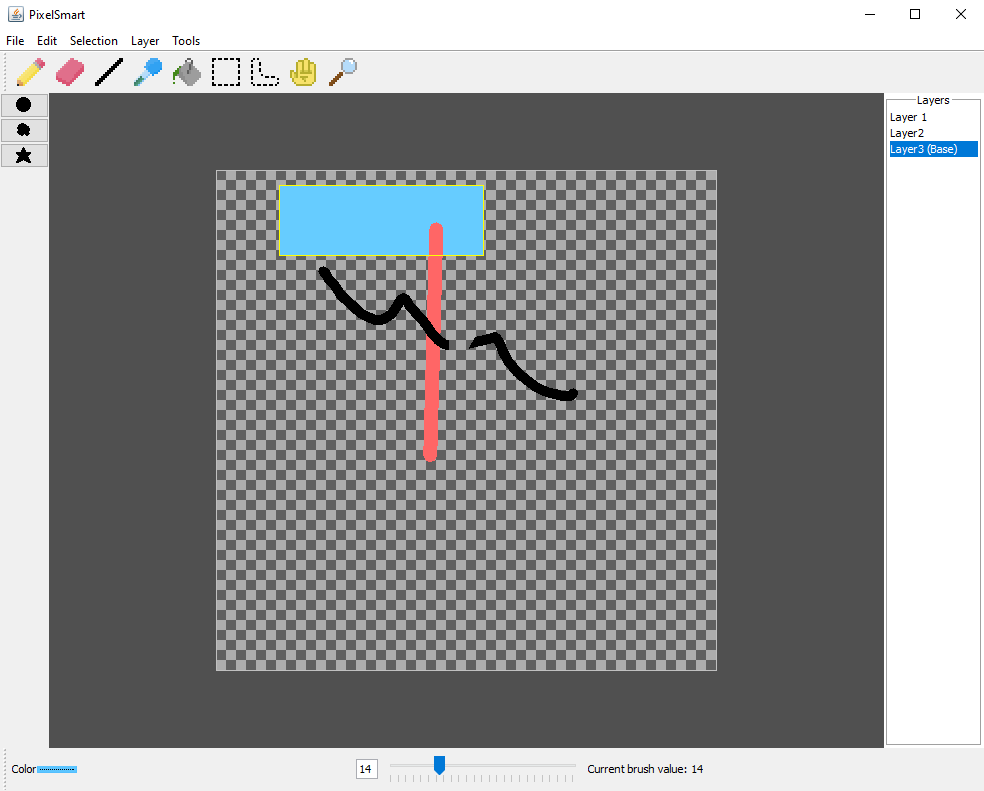Choose the Line drawing tool
The image size is (984, 791).
tap(109, 72)
